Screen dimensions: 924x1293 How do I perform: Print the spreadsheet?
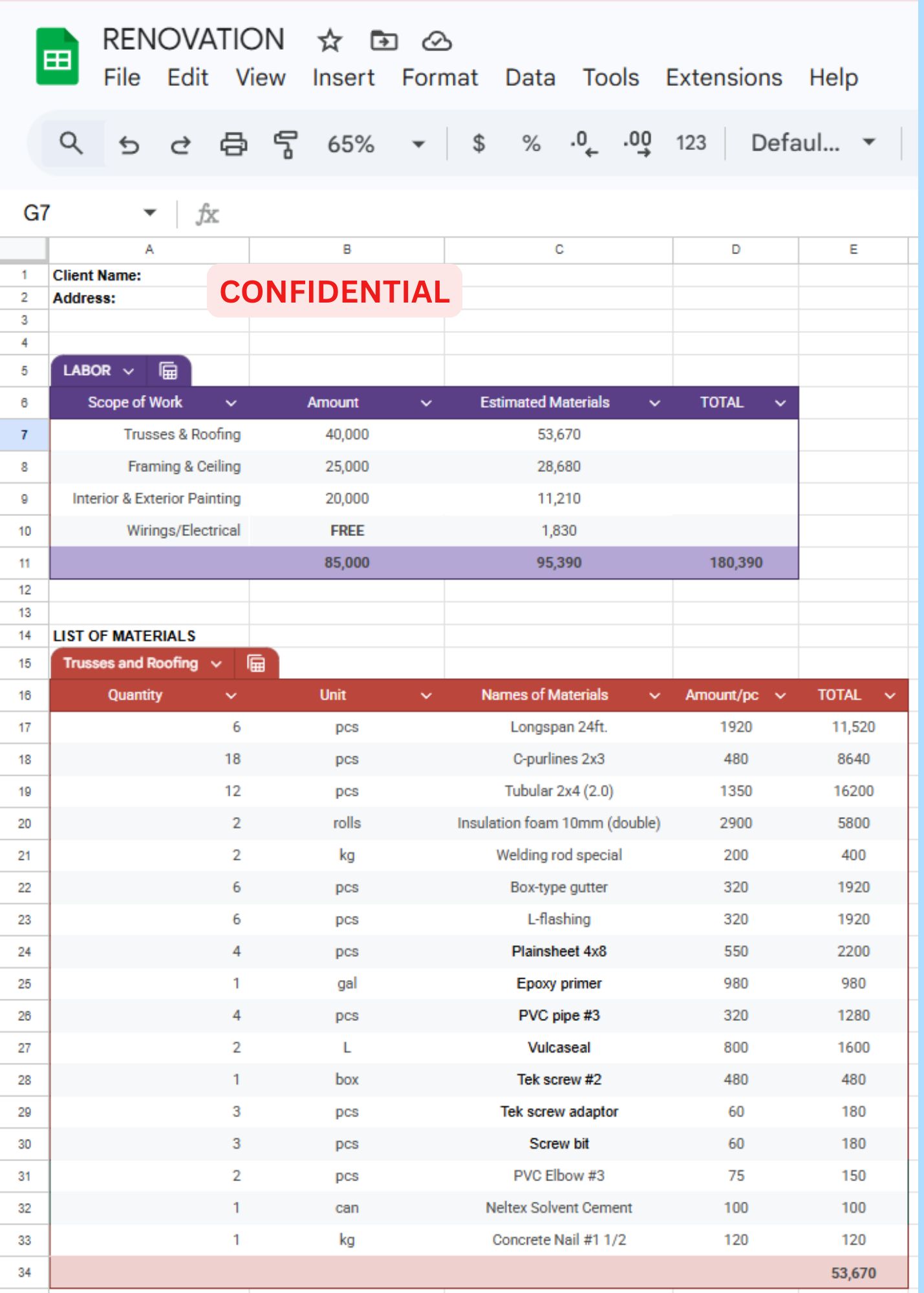tap(233, 144)
